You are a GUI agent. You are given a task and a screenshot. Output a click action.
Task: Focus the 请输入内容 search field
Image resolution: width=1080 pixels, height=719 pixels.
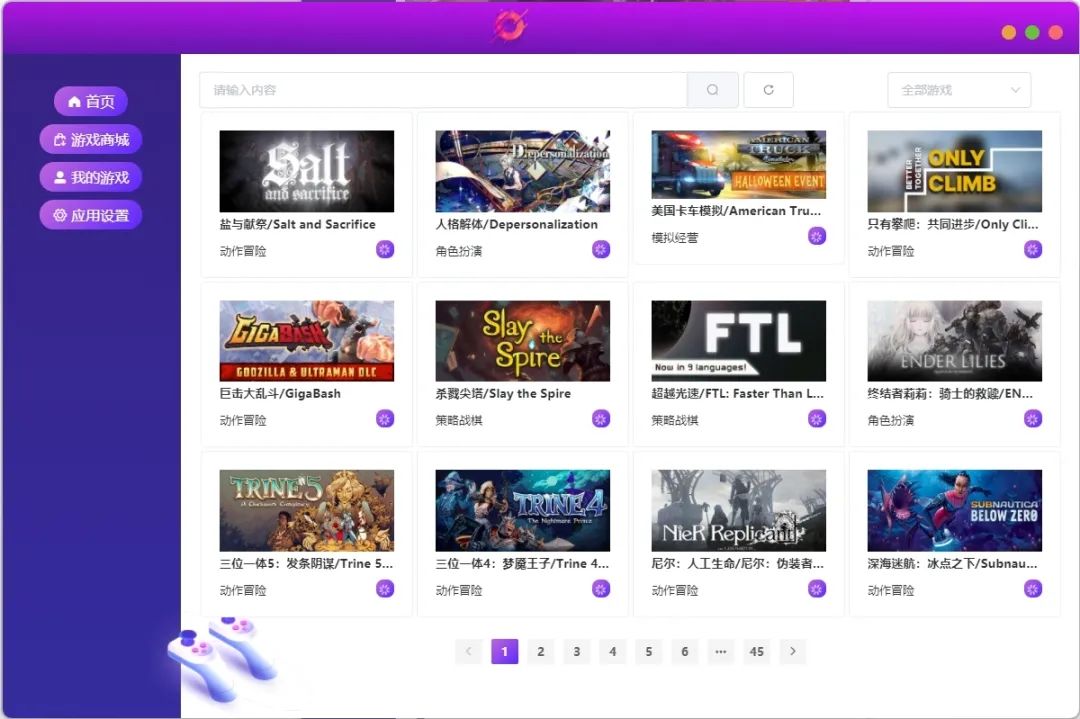444,90
